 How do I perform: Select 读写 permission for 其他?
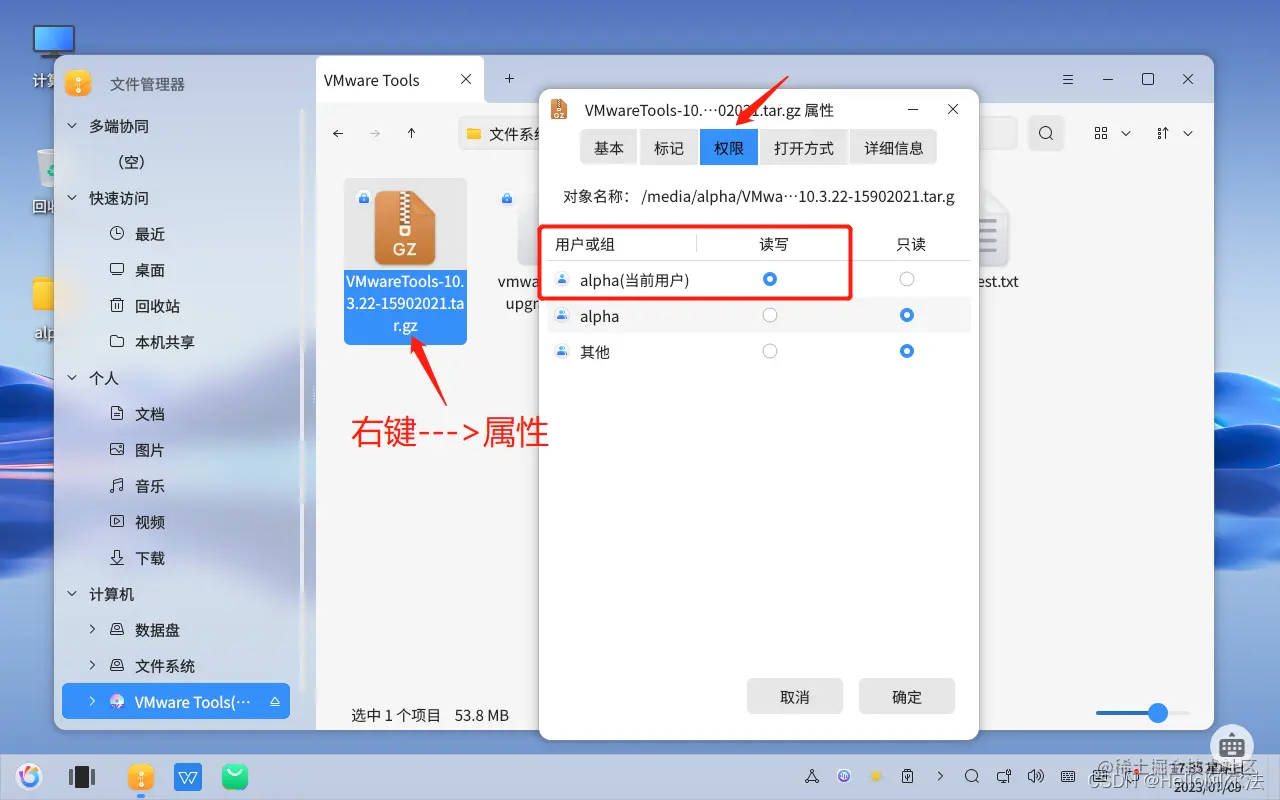[x=770, y=351]
